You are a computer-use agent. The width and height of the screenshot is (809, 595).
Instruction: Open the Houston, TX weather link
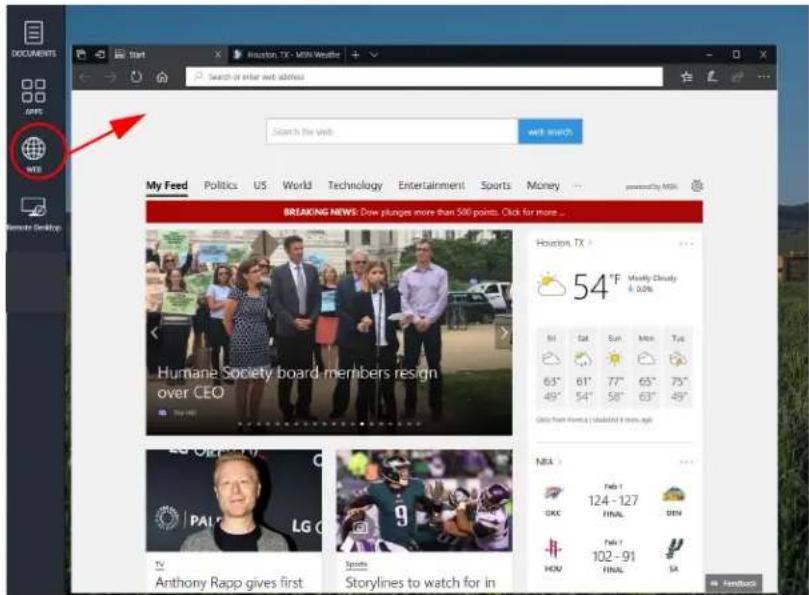[560, 243]
